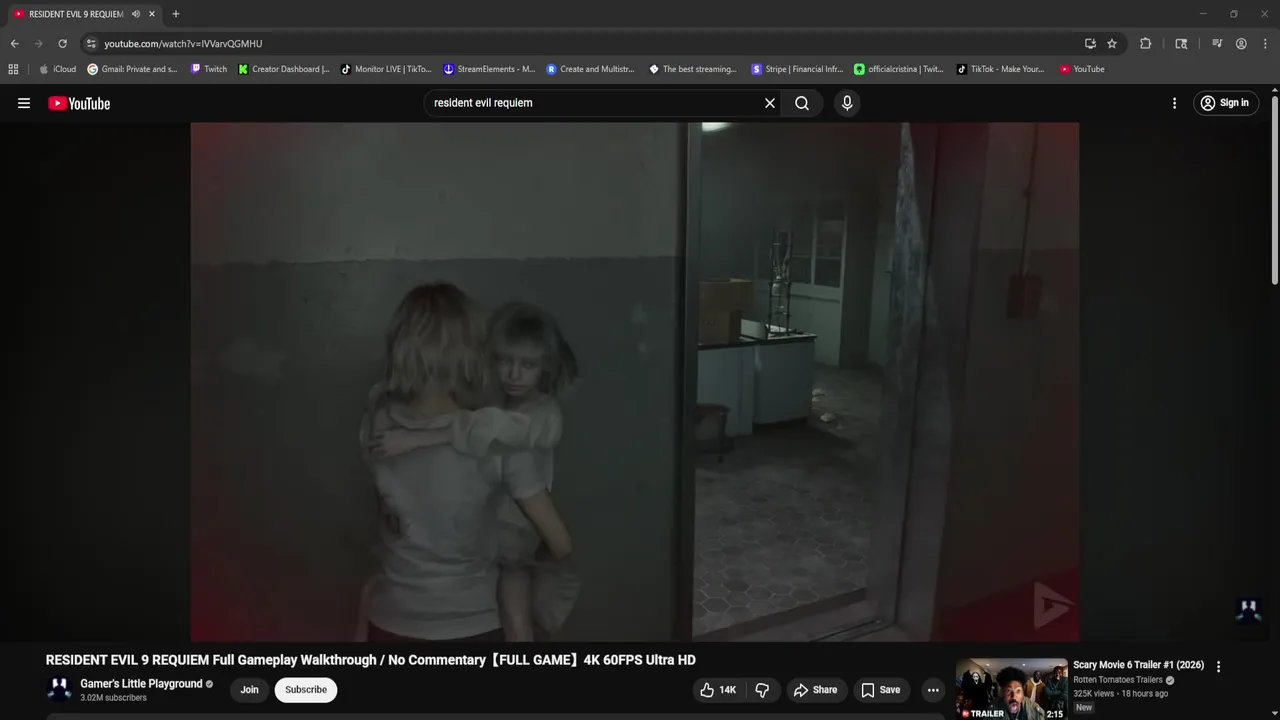Open YouTube settings three-dot menu
Screen dimensions: 1280x720
(1174, 103)
